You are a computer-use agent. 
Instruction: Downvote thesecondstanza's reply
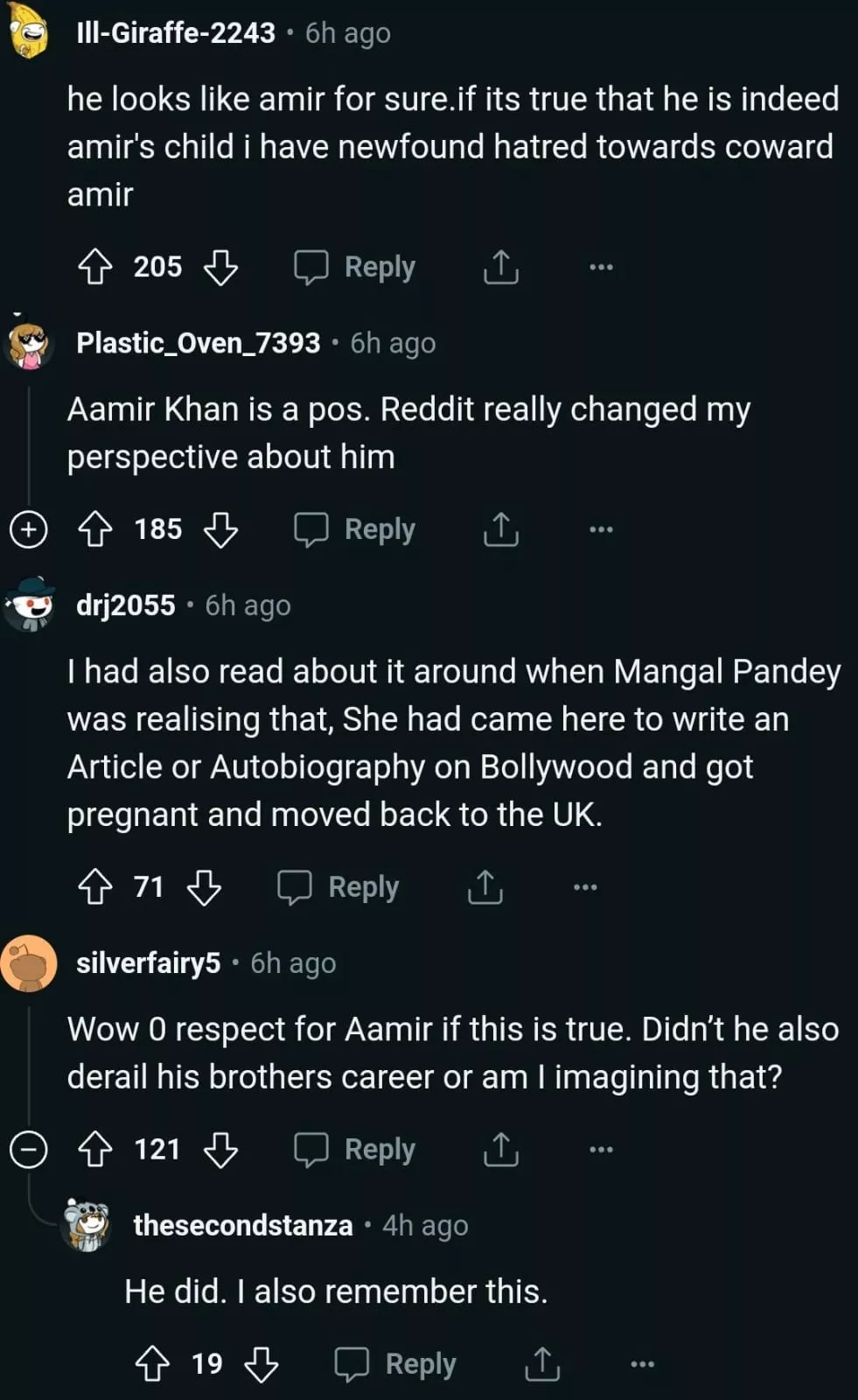261,1363
